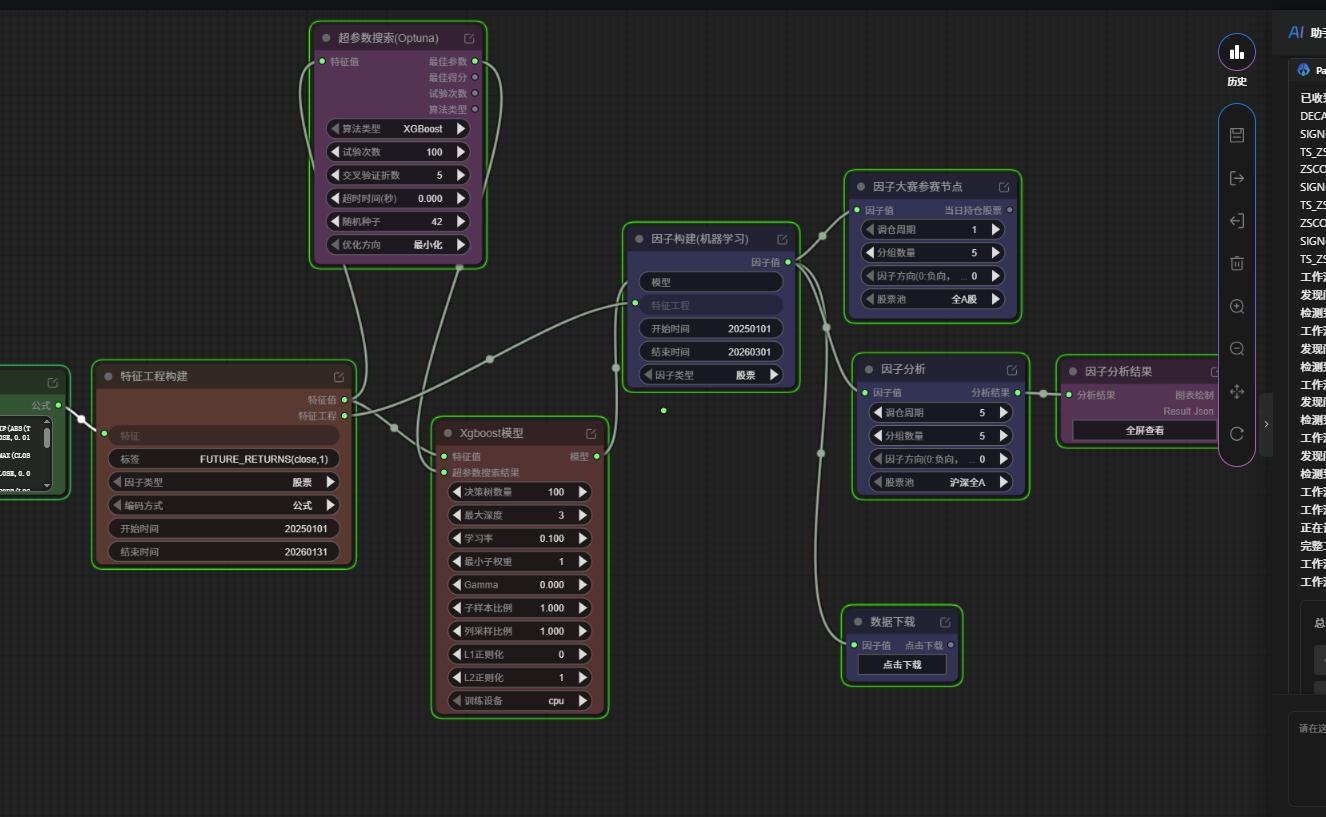The image size is (1326, 817).
Task: Click the 标签 FUTURE_RETURNS(close,1) field
Action: (224, 459)
